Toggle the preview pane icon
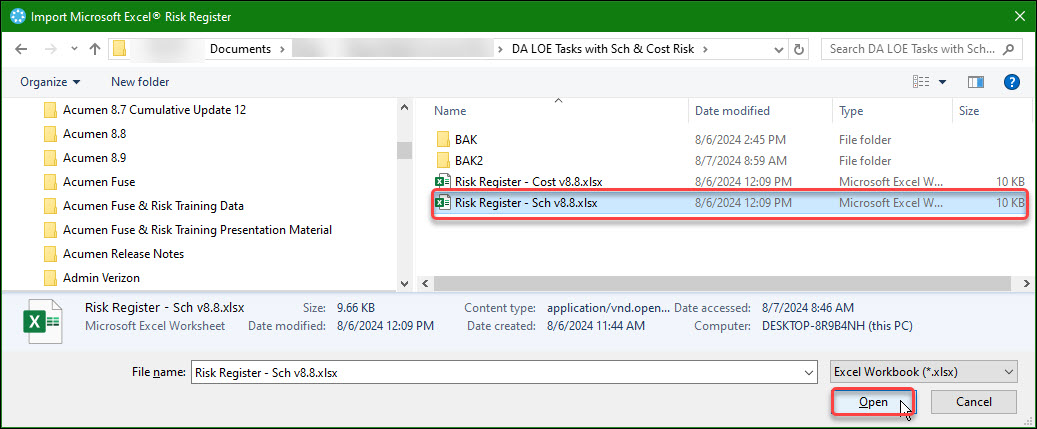This screenshot has height=429, width=1037. pyautogui.click(x=975, y=82)
